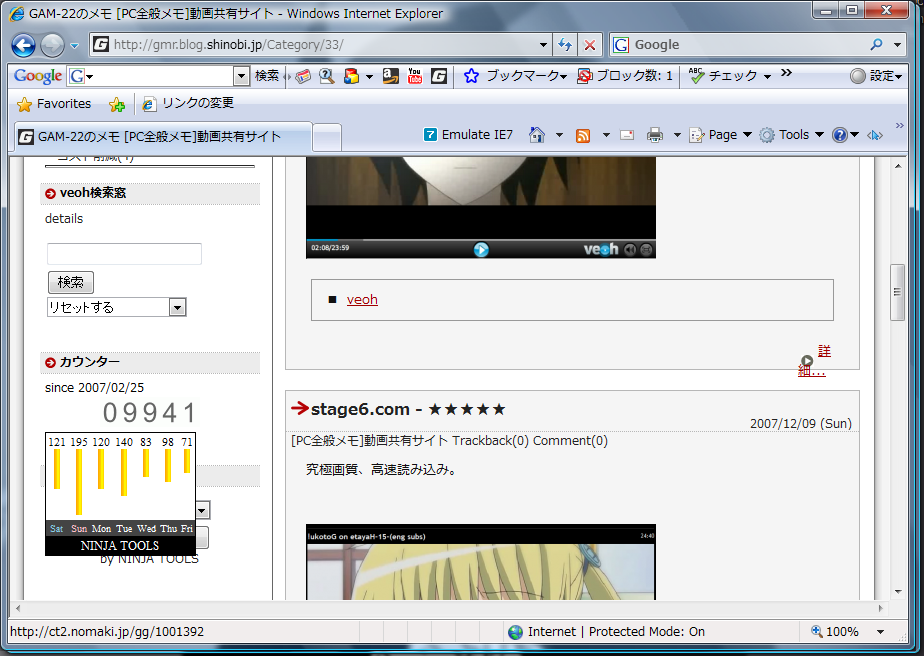The width and height of the screenshot is (924, 656).
Task: Click the stage6 video thumbnail
Action: click(x=481, y=563)
